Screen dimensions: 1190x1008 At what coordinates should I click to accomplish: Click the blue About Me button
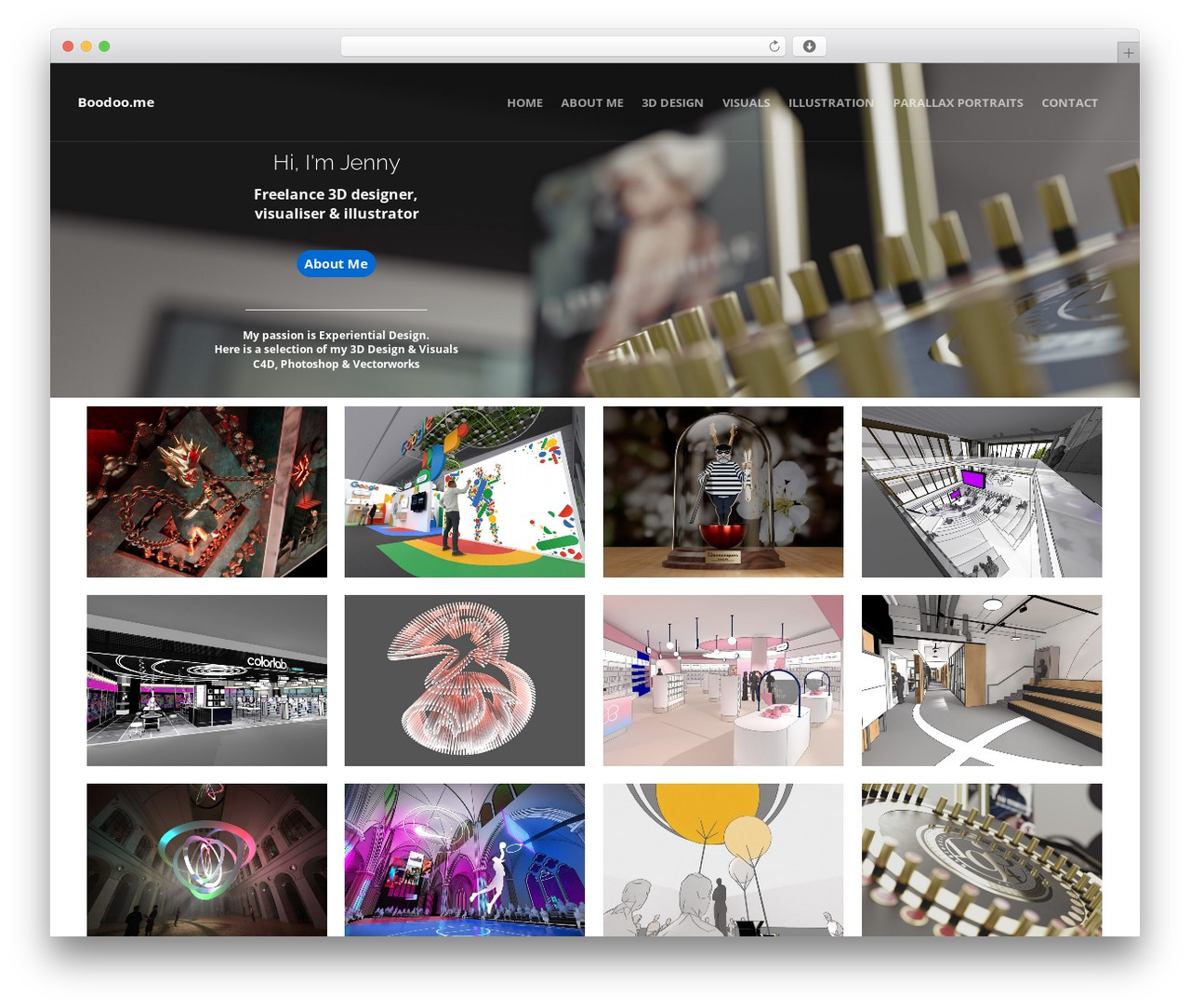[x=336, y=264]
